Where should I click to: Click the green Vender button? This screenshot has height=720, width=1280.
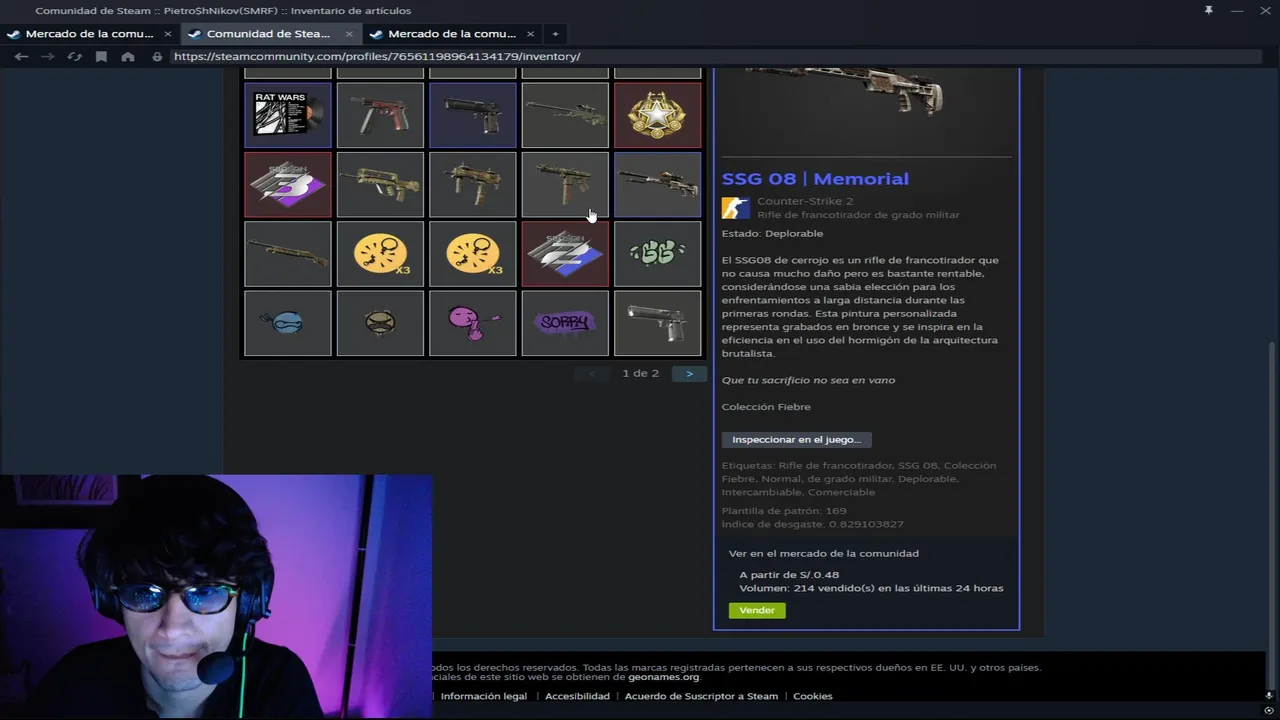757,610
